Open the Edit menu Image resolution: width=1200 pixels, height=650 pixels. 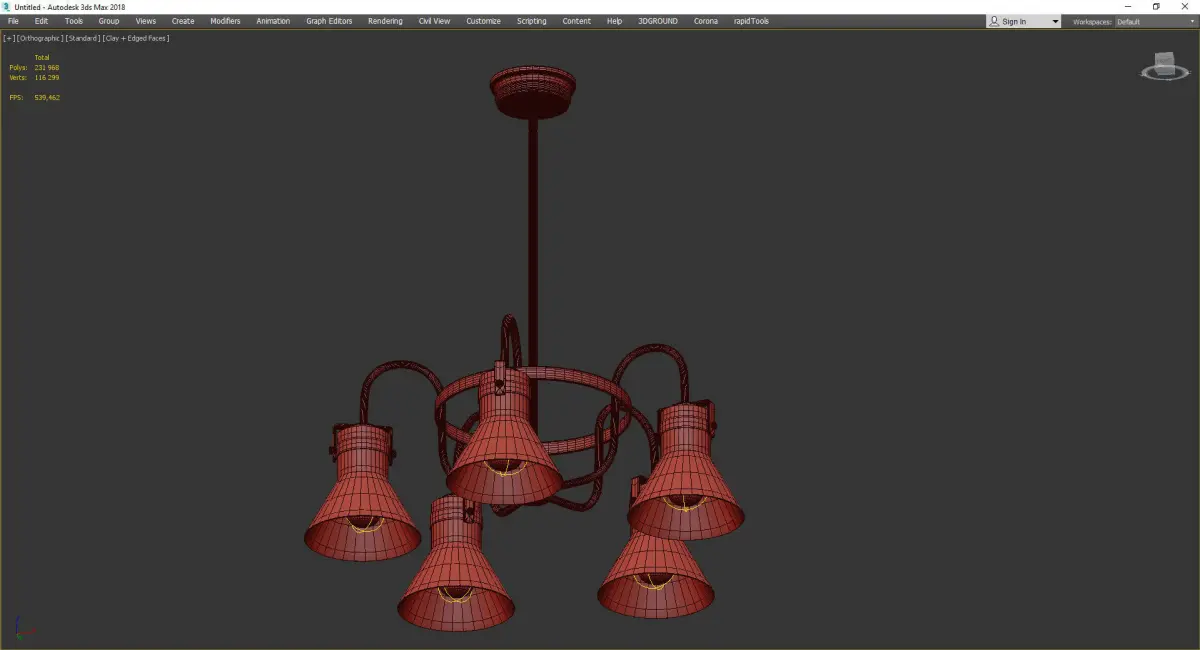(41, 21)
